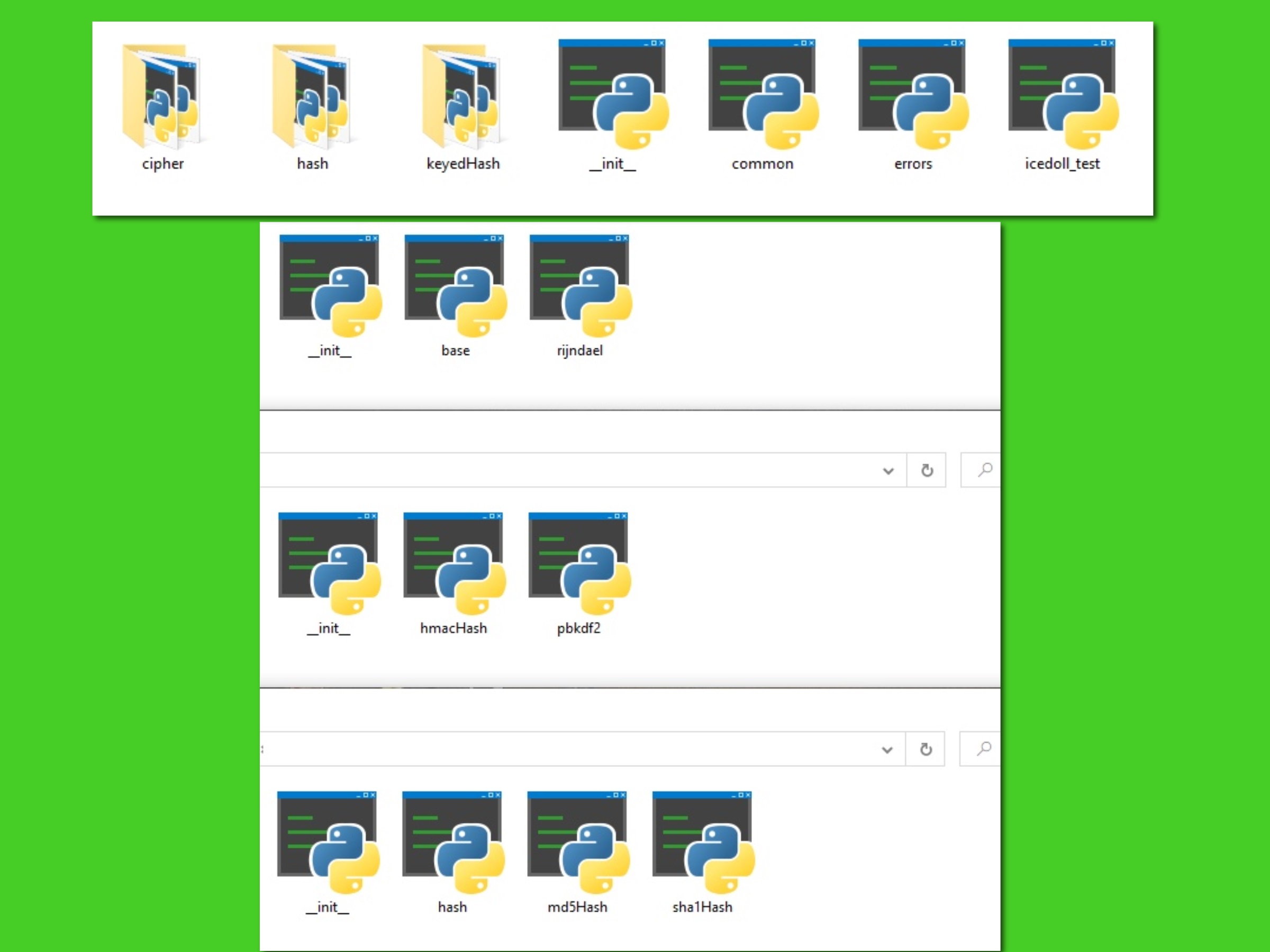This screenshot has height=952, width=1270.
Task: Select the __init__ Python file next to keyedHash
Action: [x=613, y=94]
